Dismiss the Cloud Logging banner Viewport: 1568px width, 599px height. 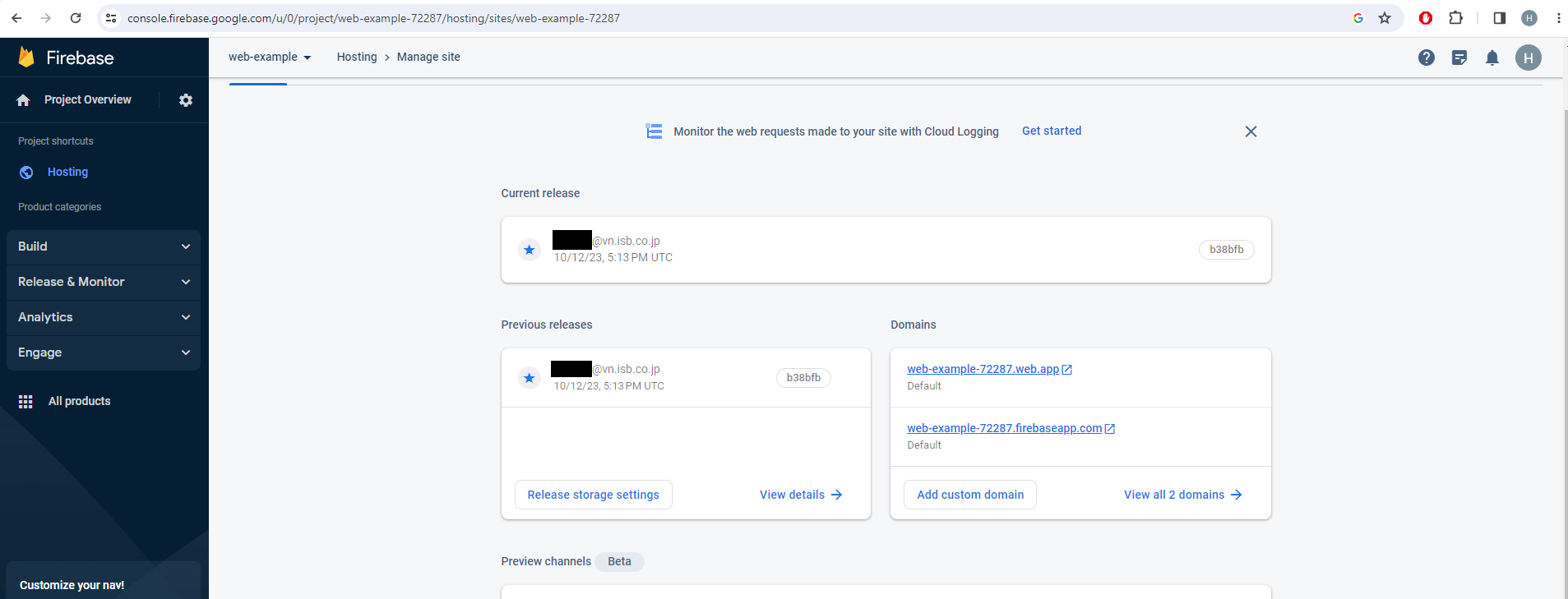pyautogui.click(x=1251, y=131)
